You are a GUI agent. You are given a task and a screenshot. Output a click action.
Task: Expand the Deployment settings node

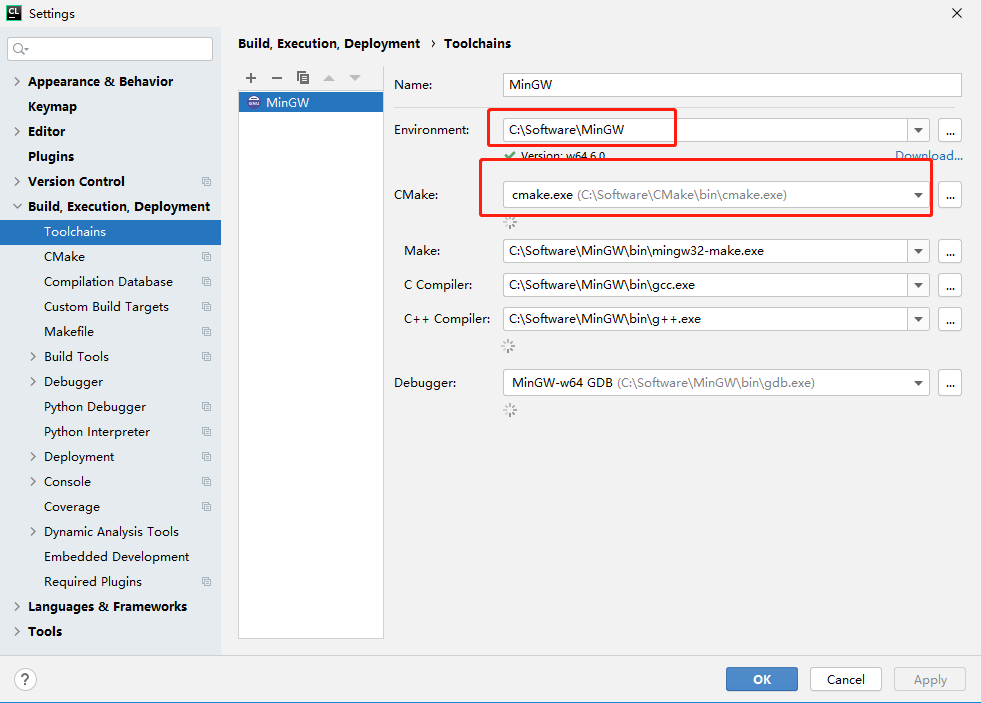[x=33, y=457]
